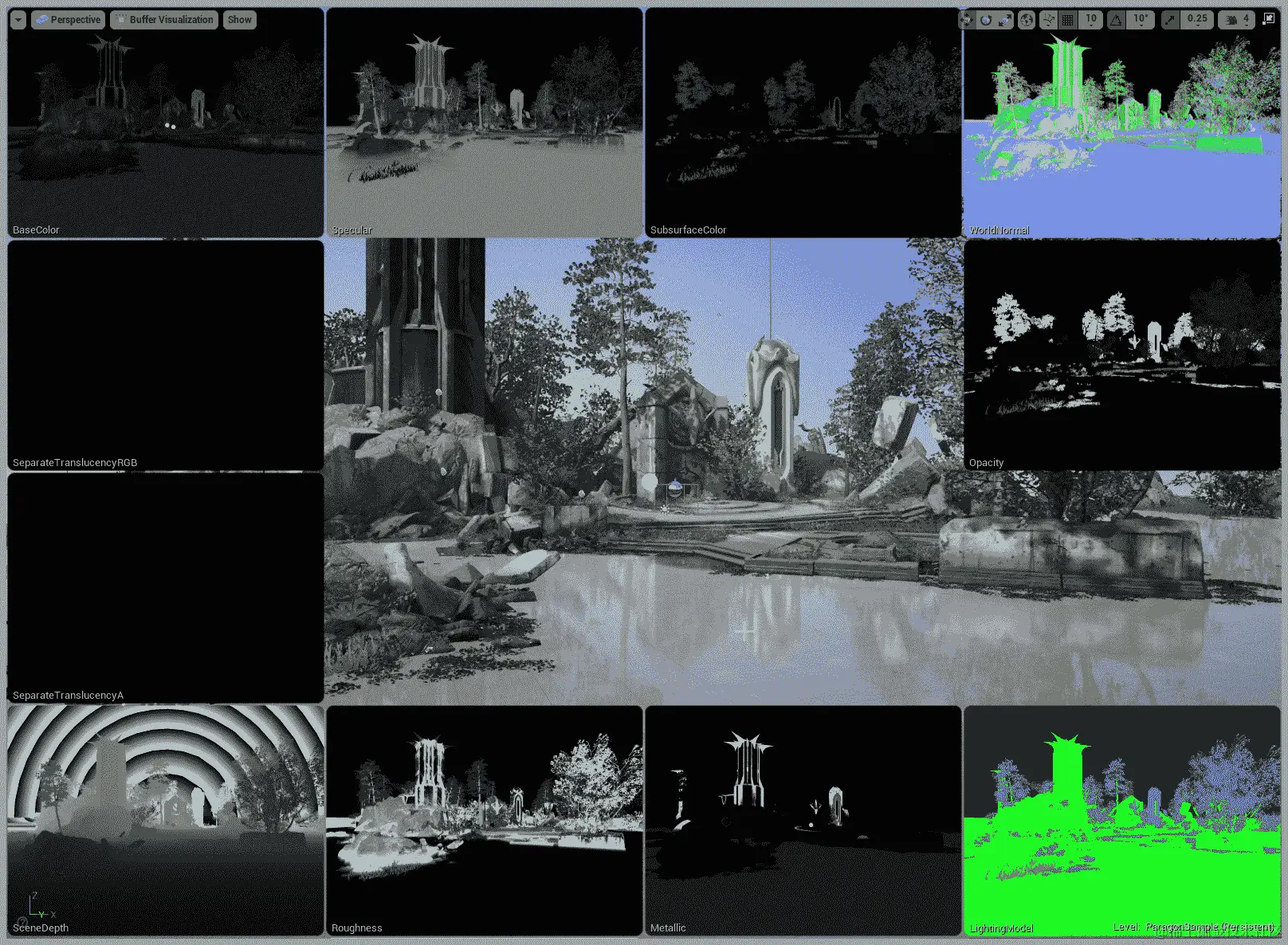Viewport: 1288px width, 945px height.
Task: Click the Specular buffer thumbnail
Action: pos(485,123)
